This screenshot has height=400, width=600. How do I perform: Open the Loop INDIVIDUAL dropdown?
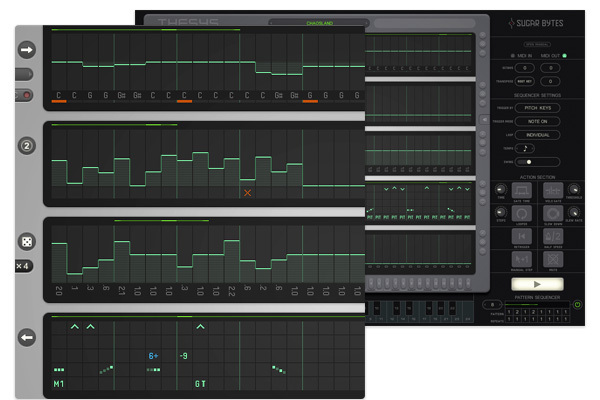[538, 135]
